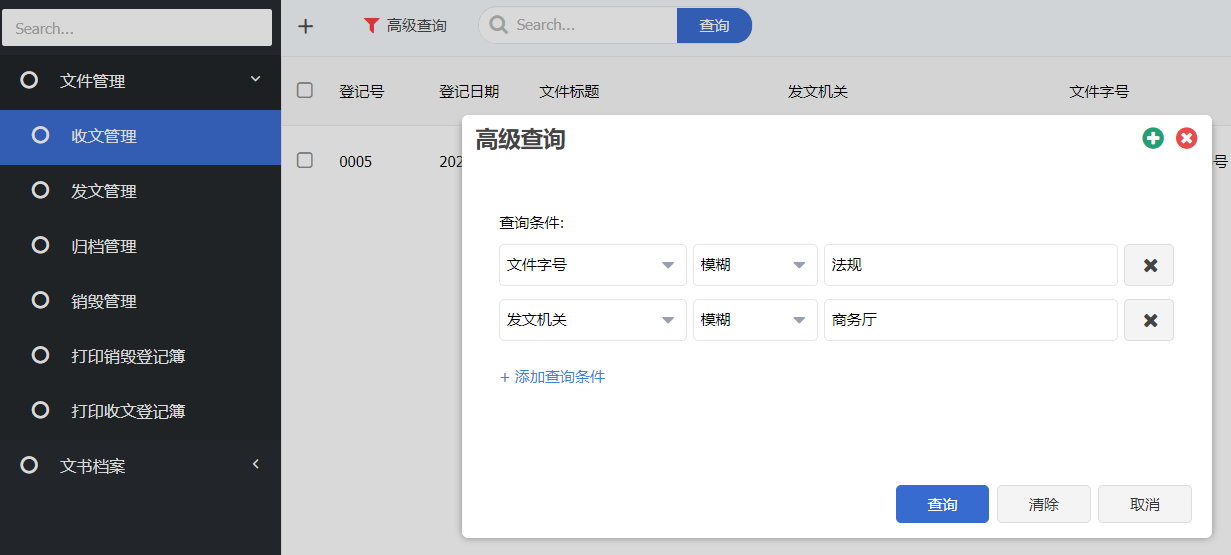
Task: Click the 清除 button
Action: 1044,504
